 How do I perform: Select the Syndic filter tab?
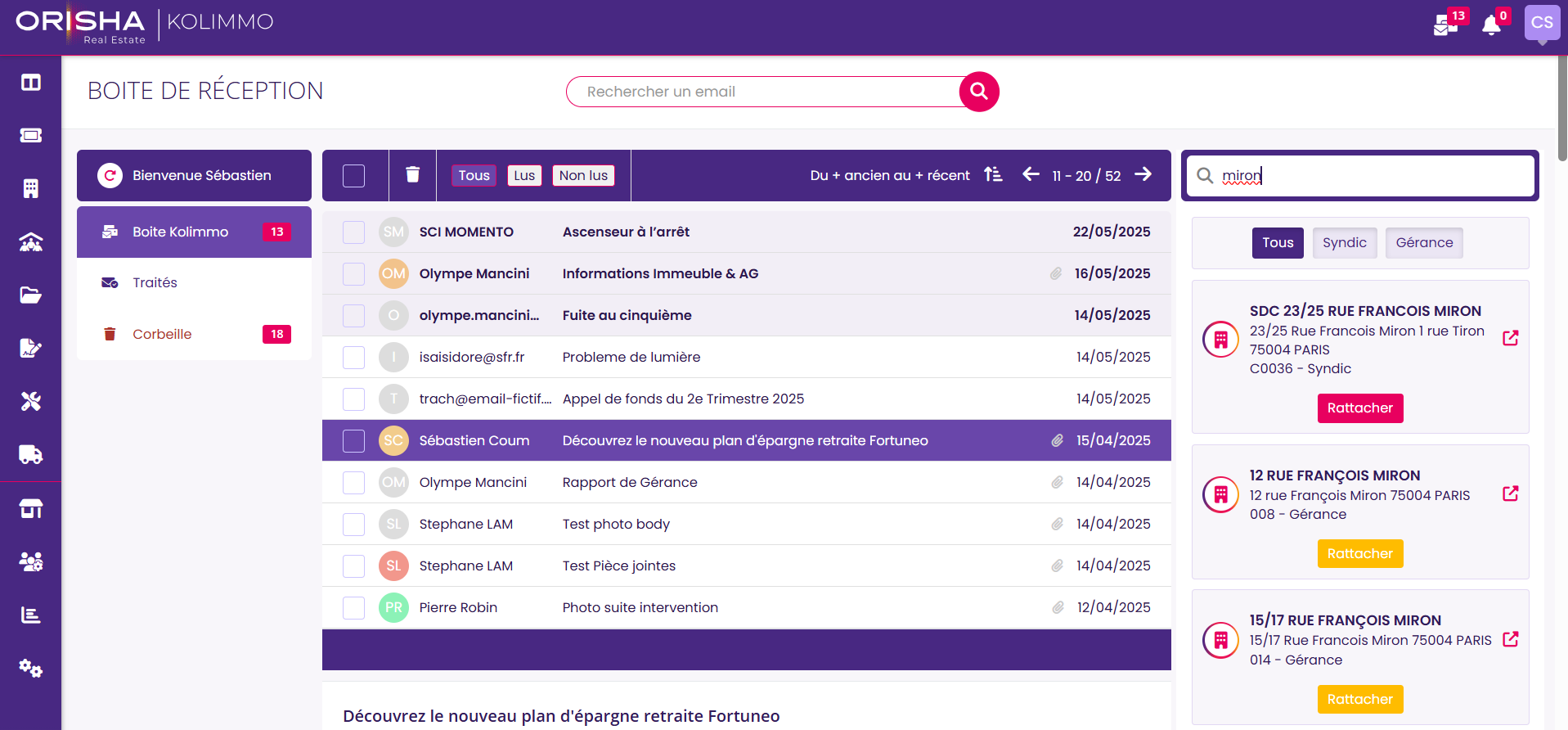[x=1345, y=242]
